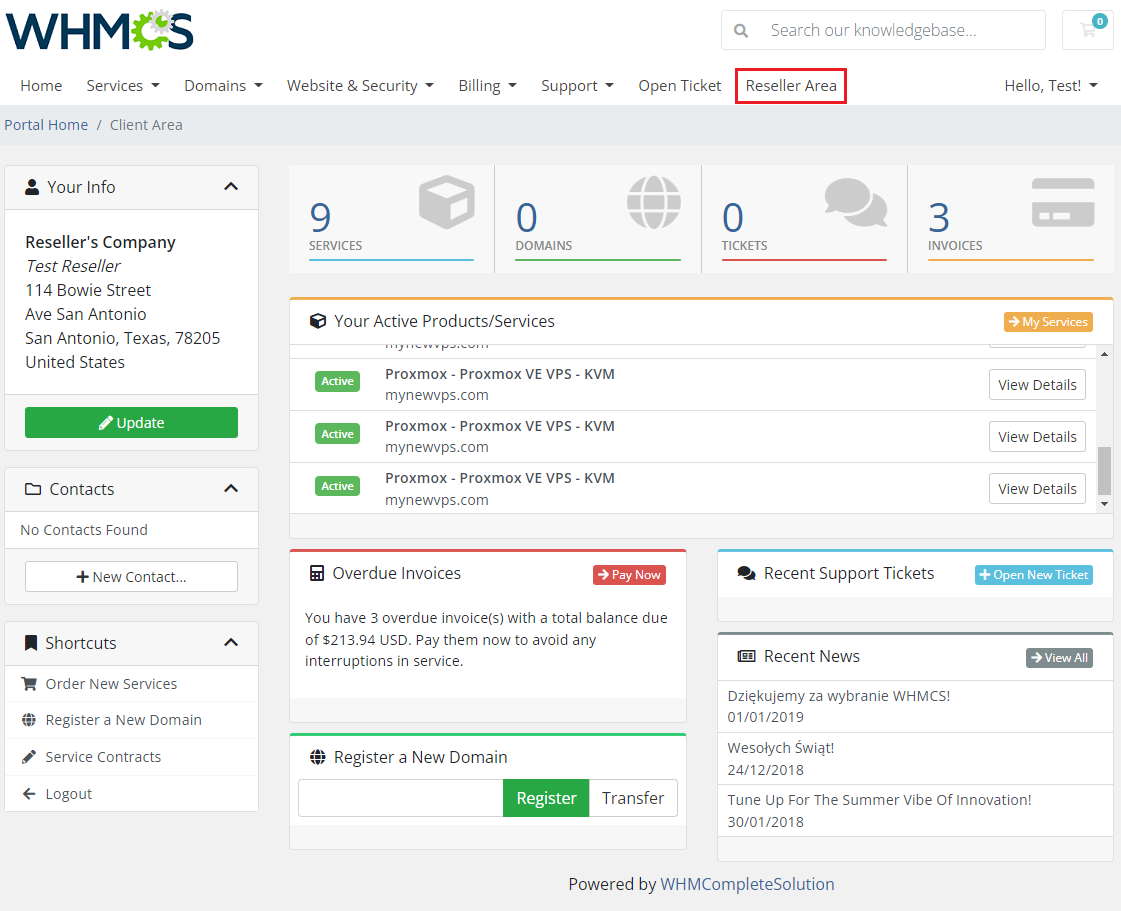Select Open Ticket in the navigation bar
This screenshot has height=911, width=1121.
point(680,86)
